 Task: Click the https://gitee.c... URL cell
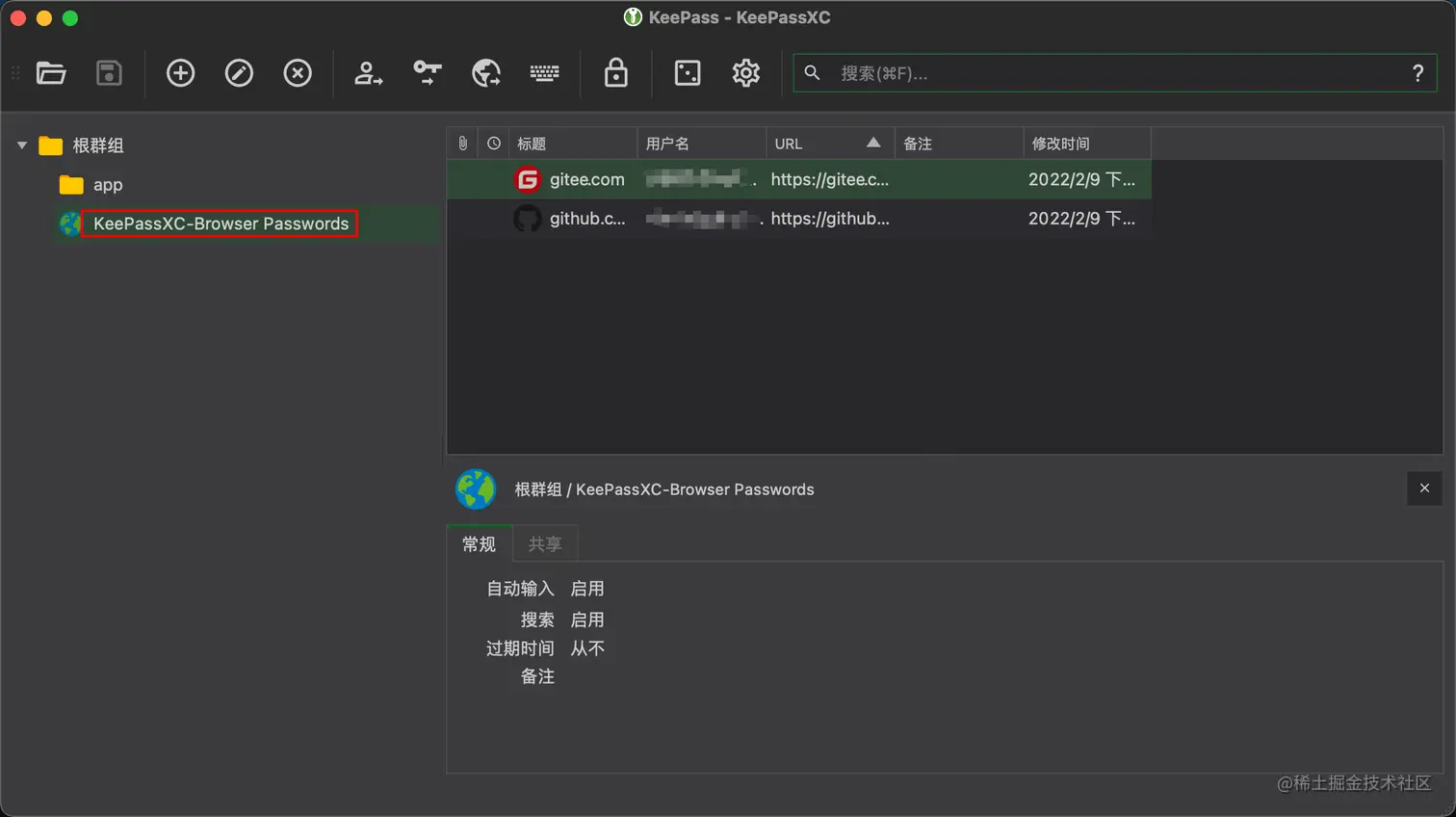pos(830,179)
